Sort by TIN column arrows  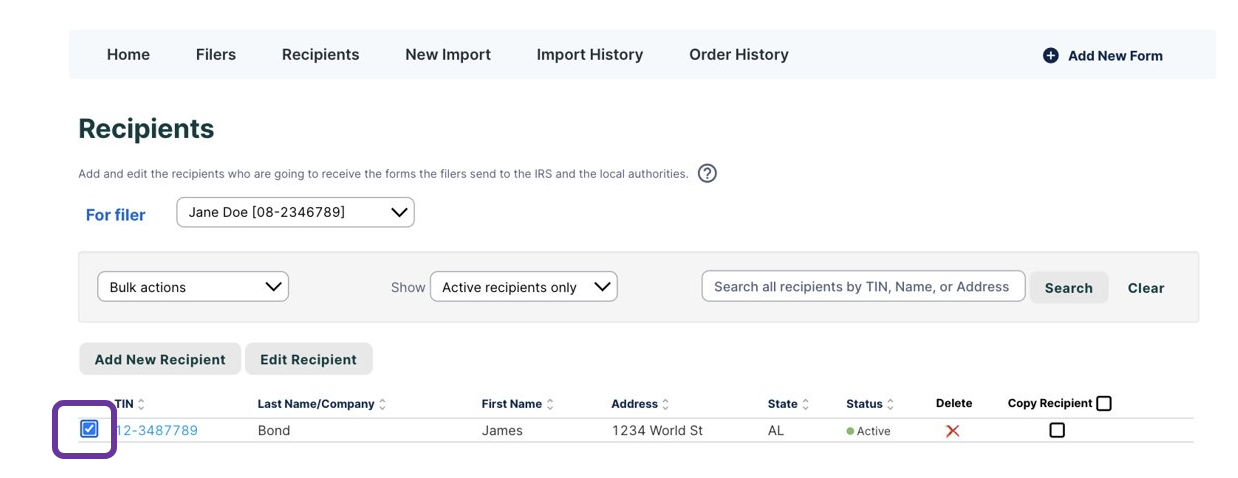[x=141, y=404]
